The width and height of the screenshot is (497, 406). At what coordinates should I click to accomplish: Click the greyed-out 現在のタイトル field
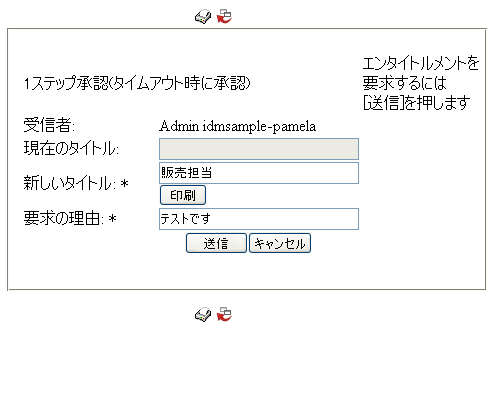[259, 149]
